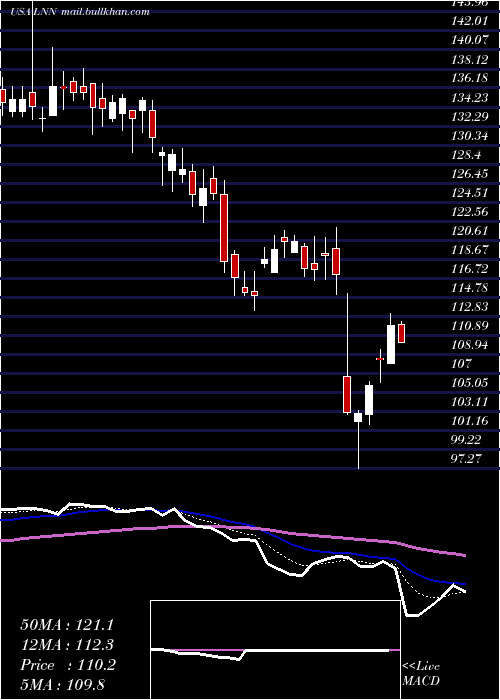The image size is (500, 700).
Task: Click the 118.67 price axis label
Action: click(469, 250)
